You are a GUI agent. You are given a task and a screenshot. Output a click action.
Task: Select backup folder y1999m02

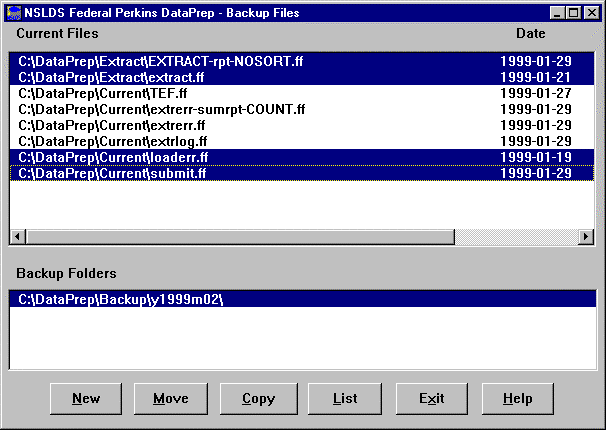[303, 299]
